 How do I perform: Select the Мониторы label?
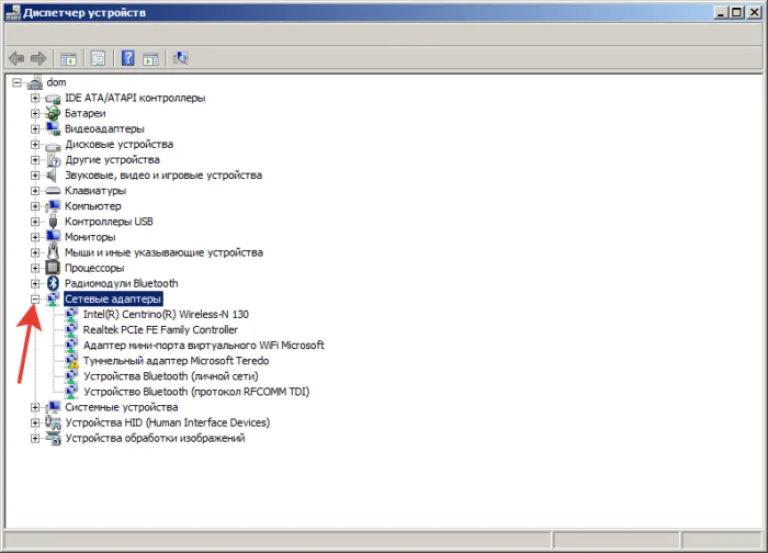coord(90,237)
